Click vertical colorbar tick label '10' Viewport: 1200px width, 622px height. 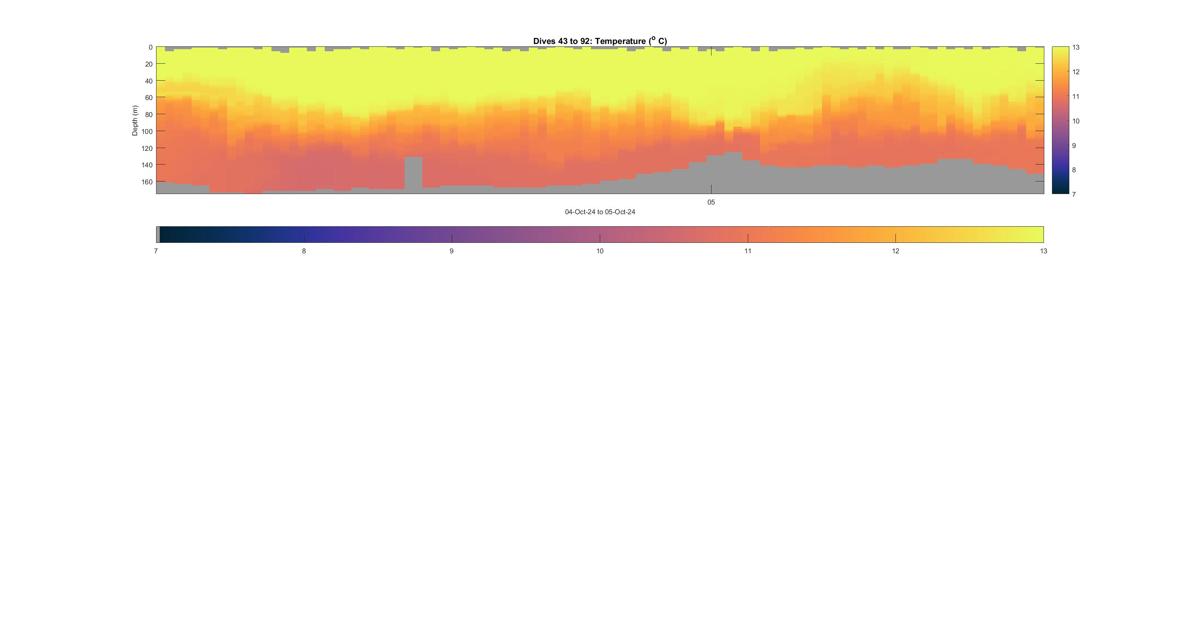coord(1076,121)
